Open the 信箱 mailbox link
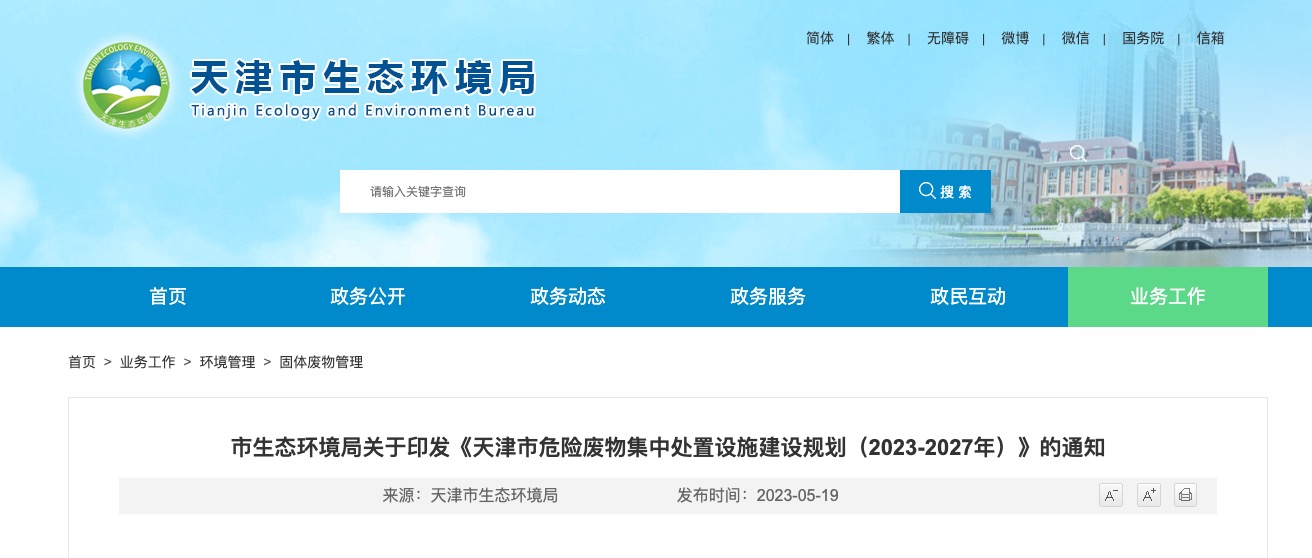1312x558 pixels. click(1211, 38)
